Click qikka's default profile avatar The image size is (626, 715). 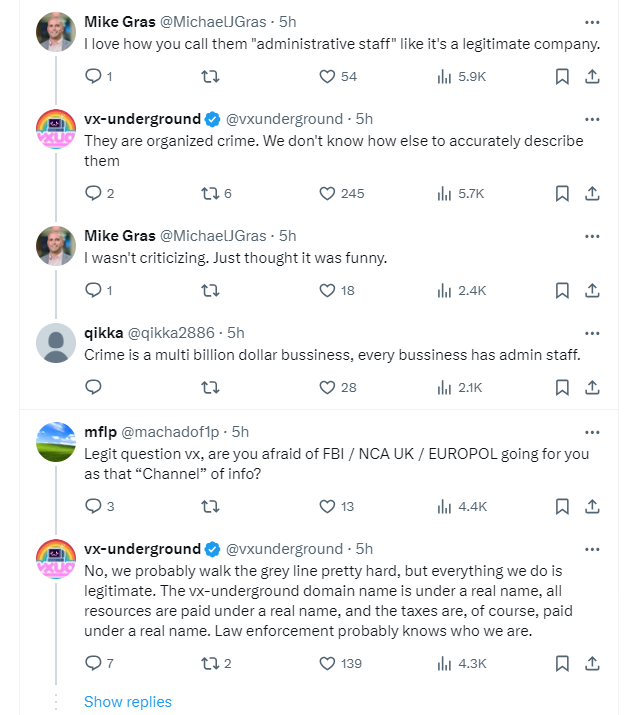pyautogui.click(x=56, y=344)
